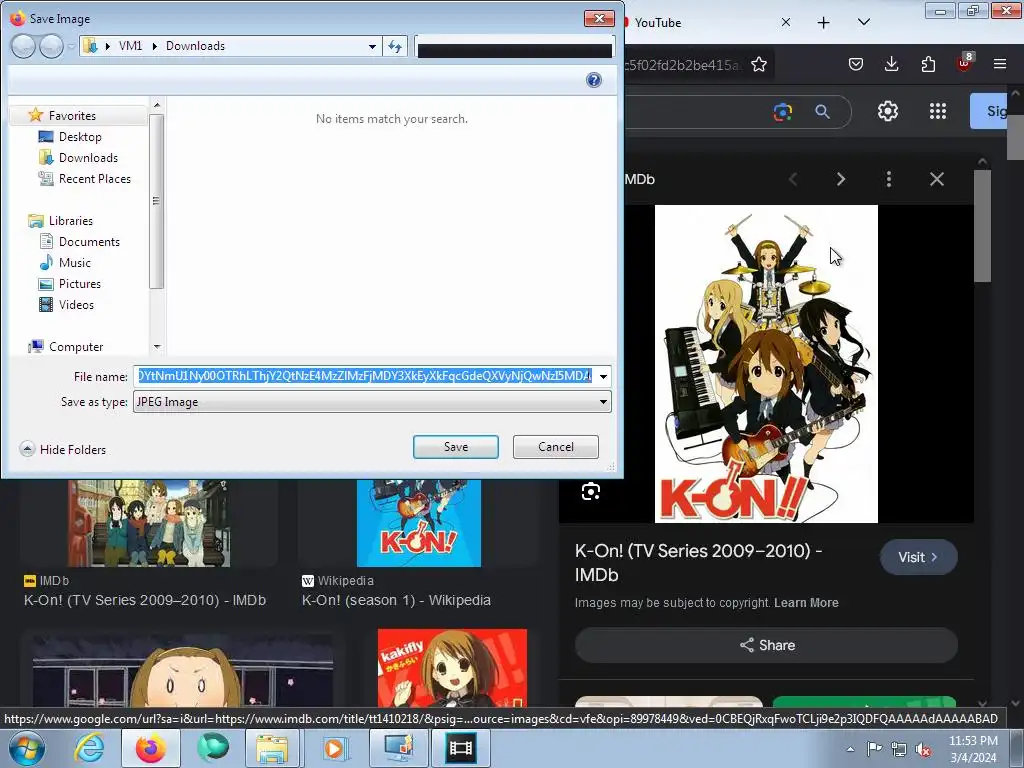Bookmark page with the star icon

coord(759,64)
